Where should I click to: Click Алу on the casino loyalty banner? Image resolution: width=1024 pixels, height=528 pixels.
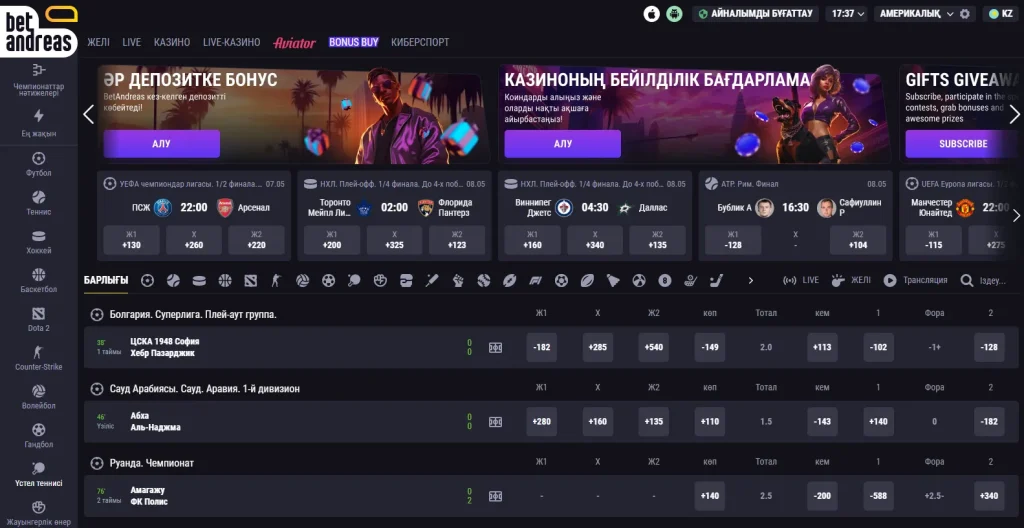[562, 144]
